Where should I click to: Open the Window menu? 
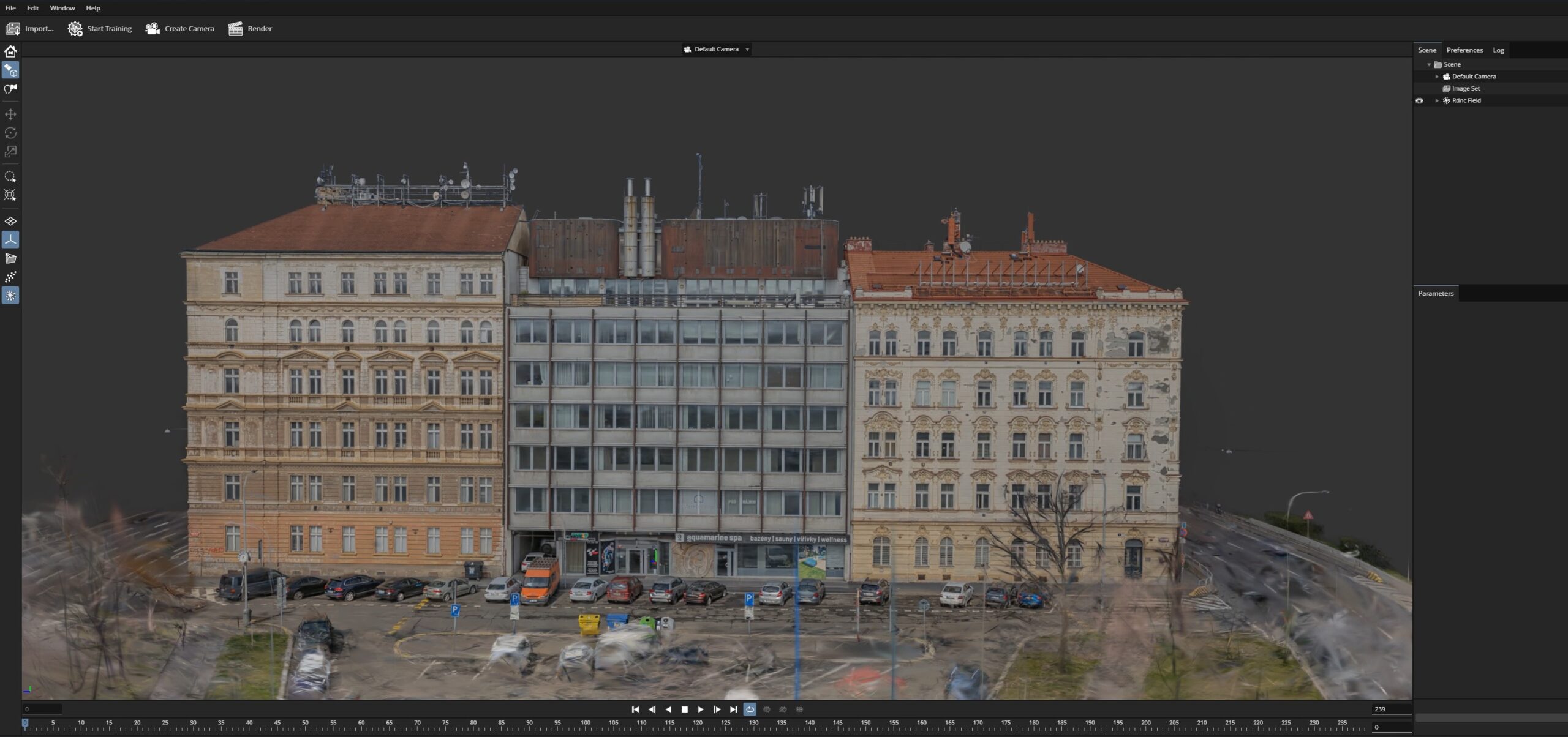coord(62,8)
